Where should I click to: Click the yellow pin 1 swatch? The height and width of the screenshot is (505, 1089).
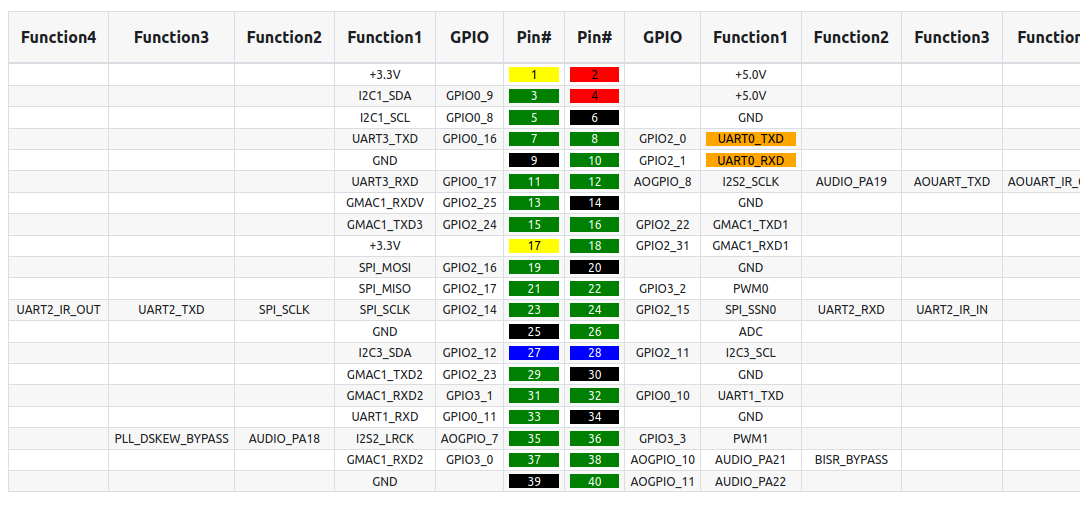click(534, 74)
